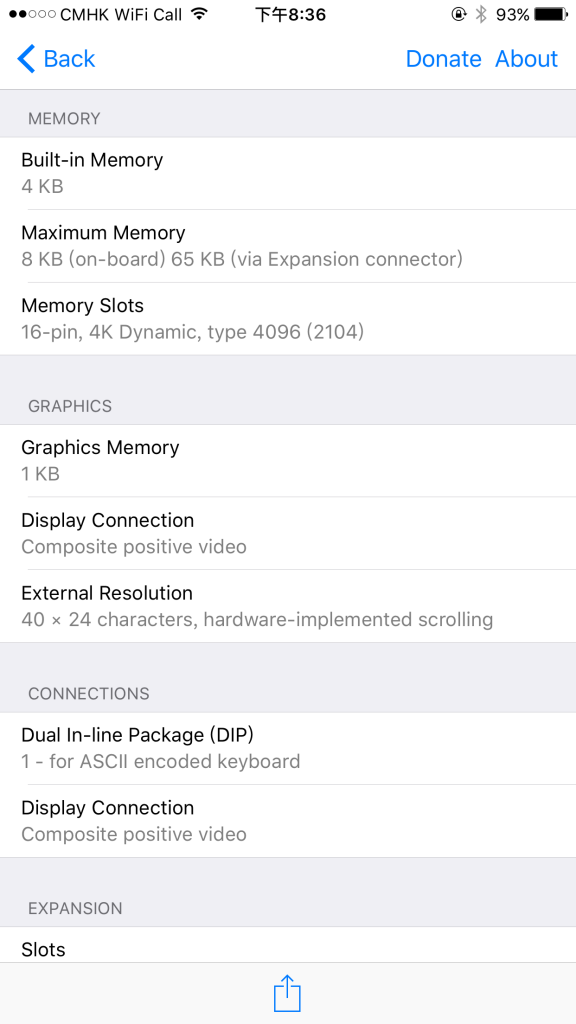Tap the Wi-Fi status icon
Viewport: 576px width, 1024px height.
[199, 14]
